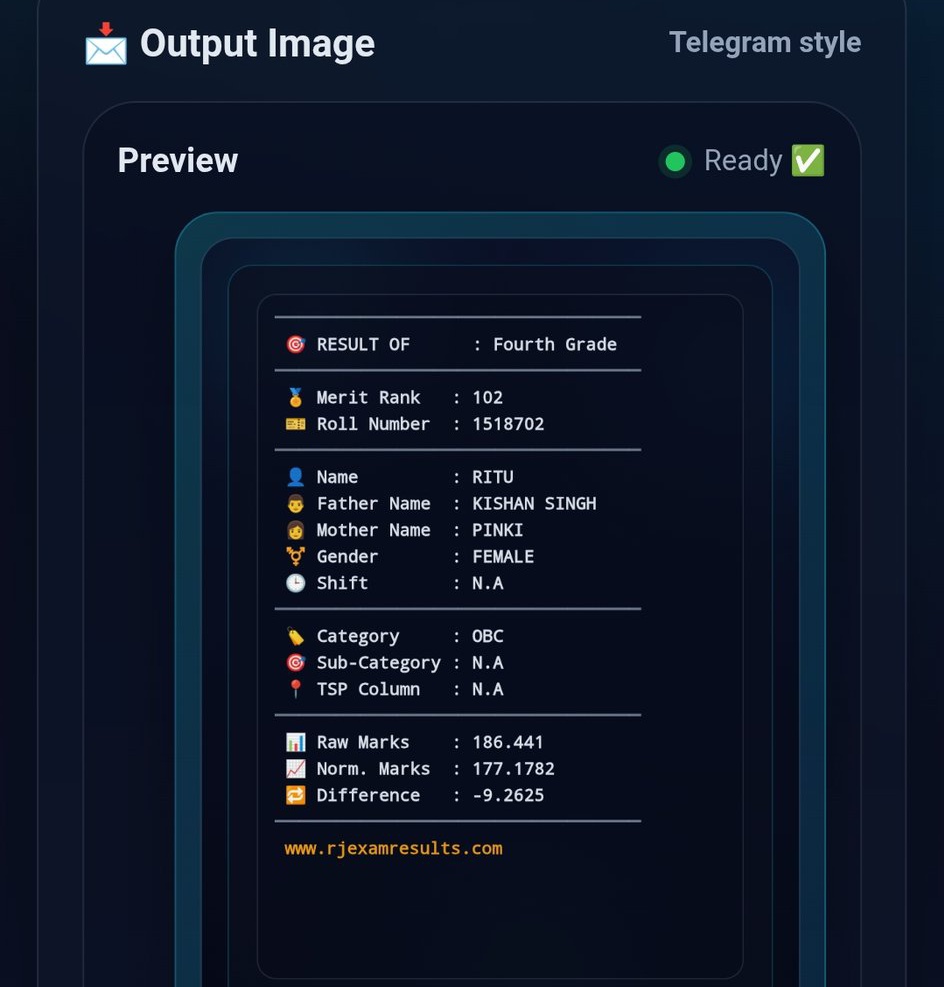Click the target icon beside RESULT OF
The width and height of the screenshot is (944, 987).
(x=296, y=344)
